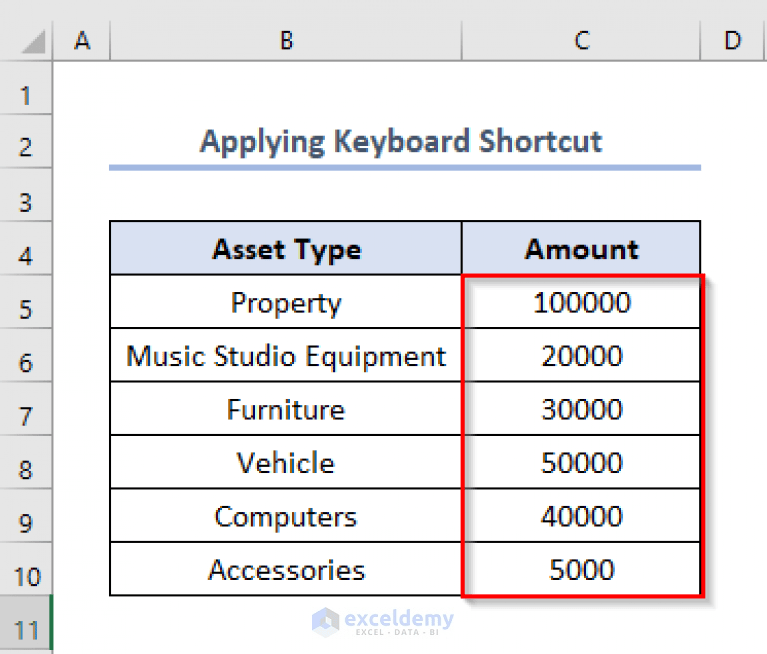Select row 8 header
This screenshot has width=767, height=654.
coord(26,462)
